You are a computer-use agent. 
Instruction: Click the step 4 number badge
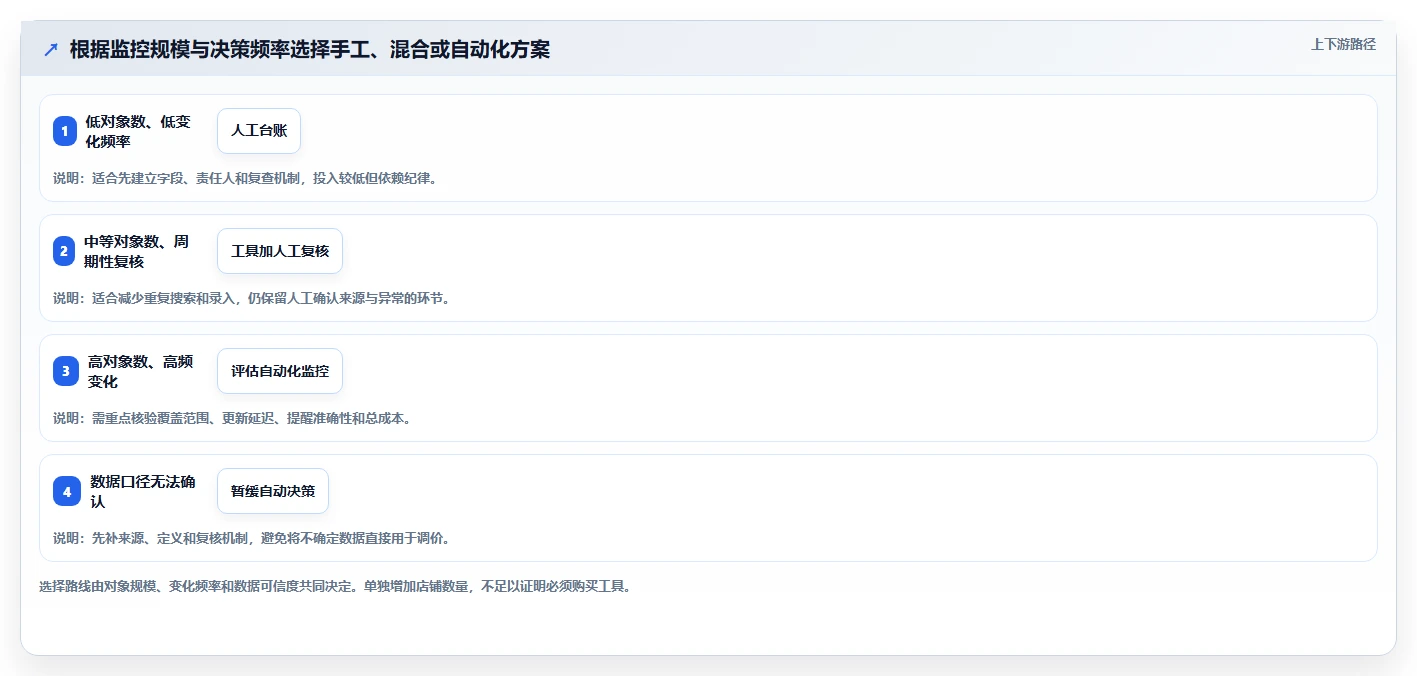point(67,491)
